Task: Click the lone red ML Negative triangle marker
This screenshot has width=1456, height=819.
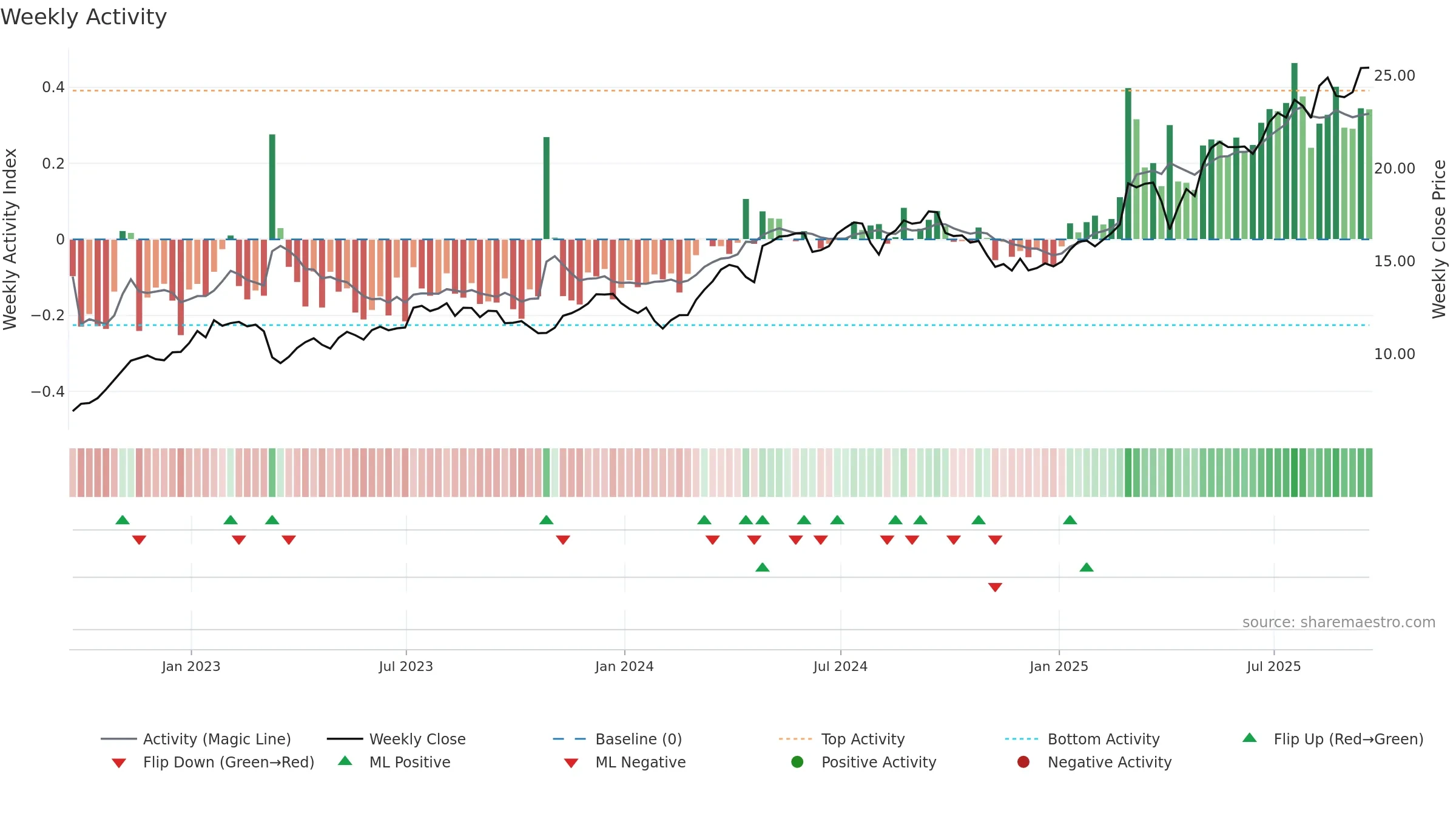Action: coord(995,587)
